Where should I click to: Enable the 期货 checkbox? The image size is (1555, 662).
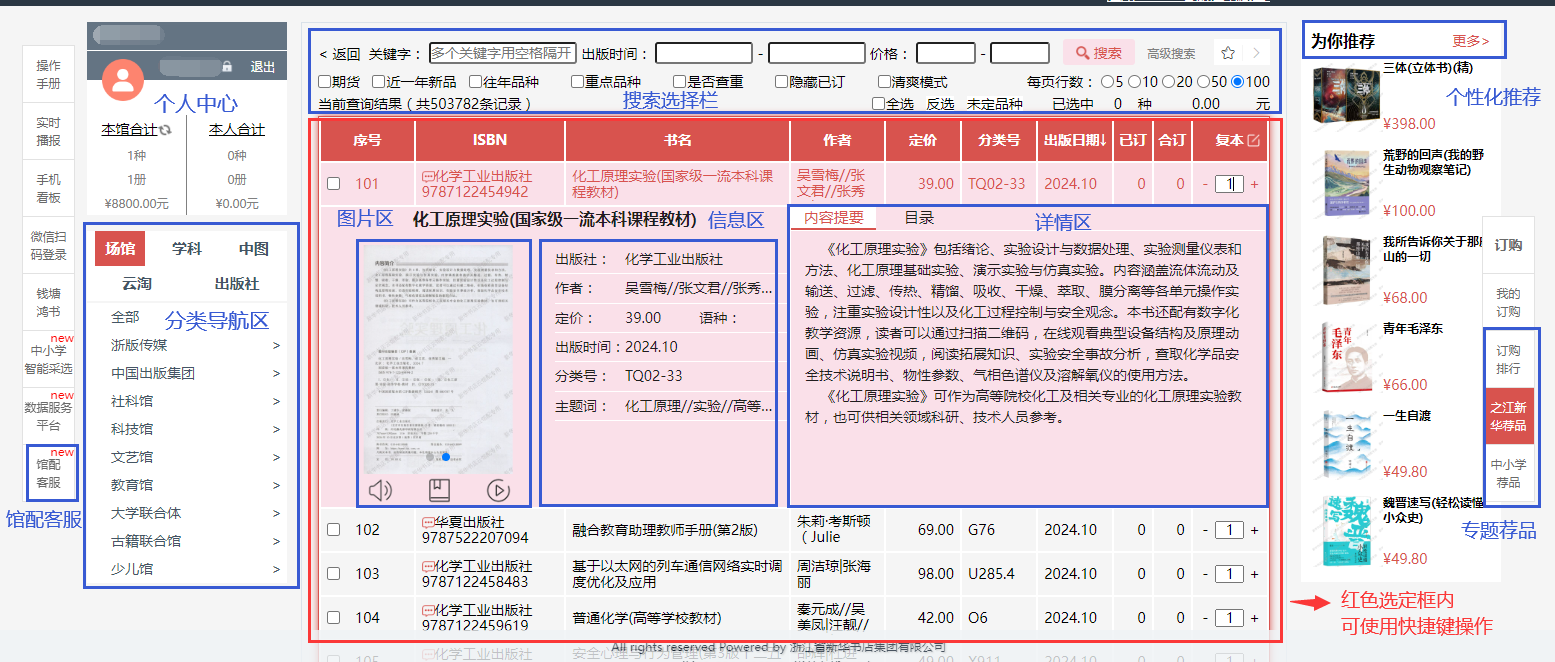tap(324, 82)
